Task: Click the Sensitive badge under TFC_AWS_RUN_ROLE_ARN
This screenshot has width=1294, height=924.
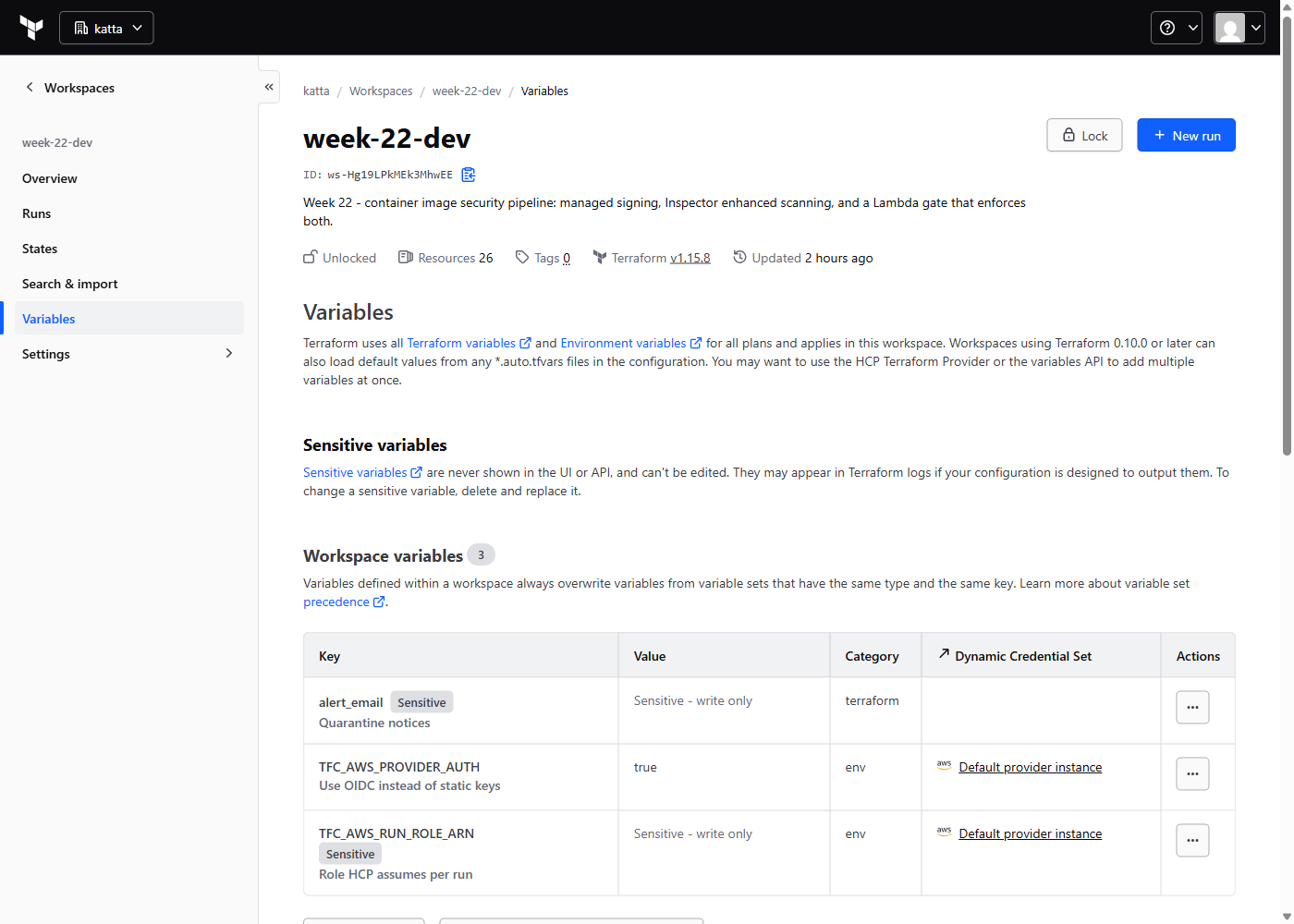Action: [x=350, y=854]
